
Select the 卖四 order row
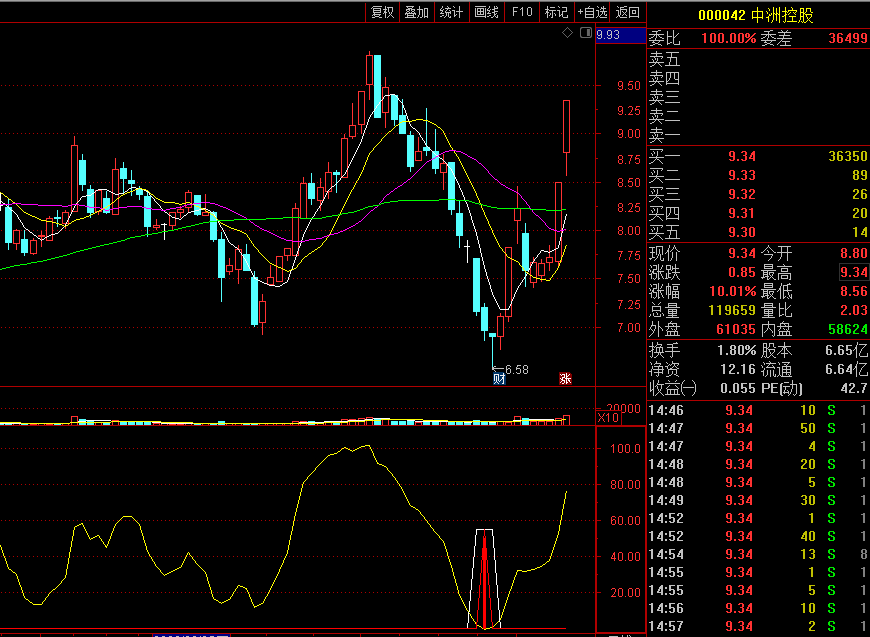tap(758, 78)
